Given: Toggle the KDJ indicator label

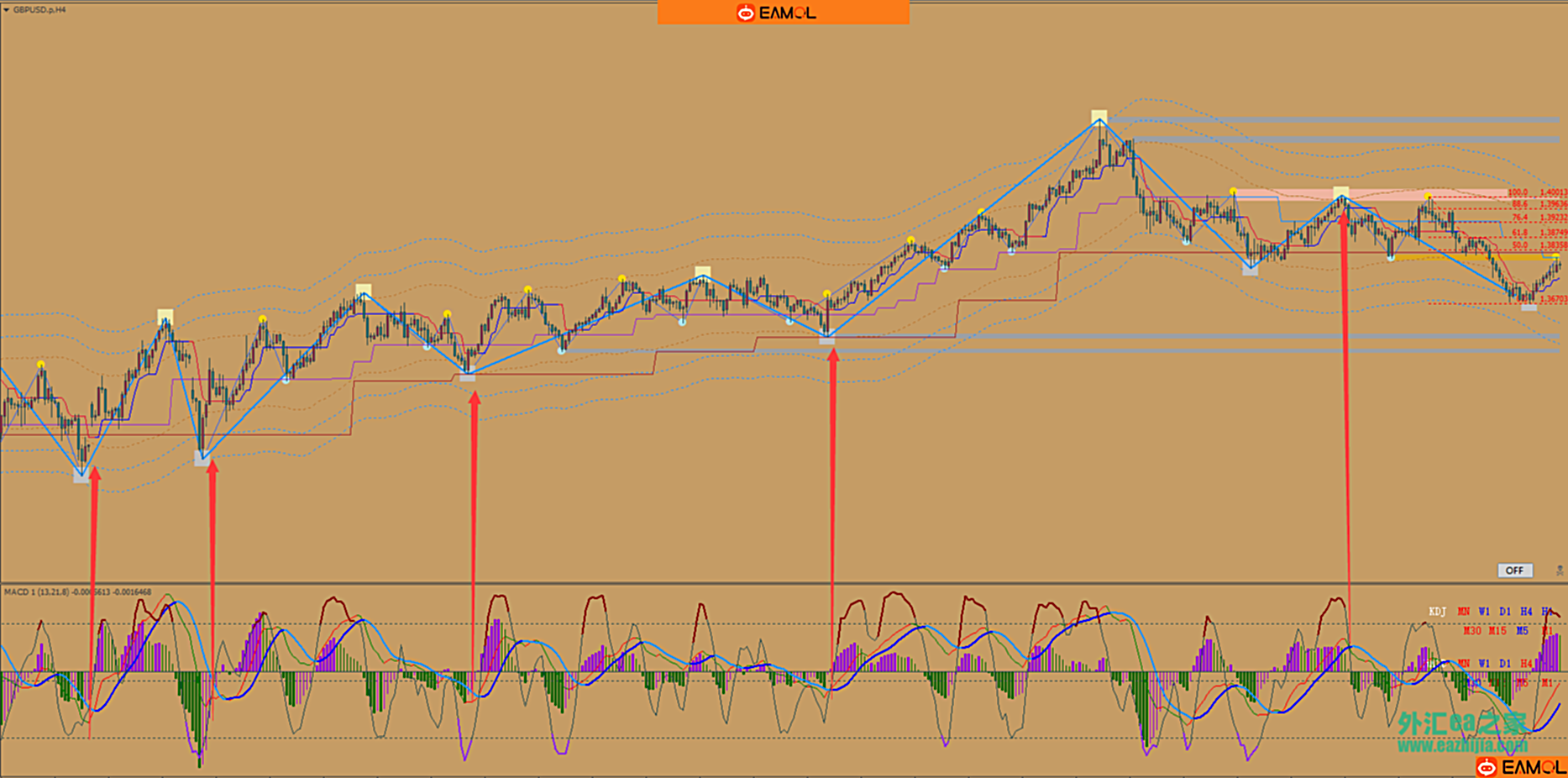Looking at the screenshot, I should pos(1438,612).
